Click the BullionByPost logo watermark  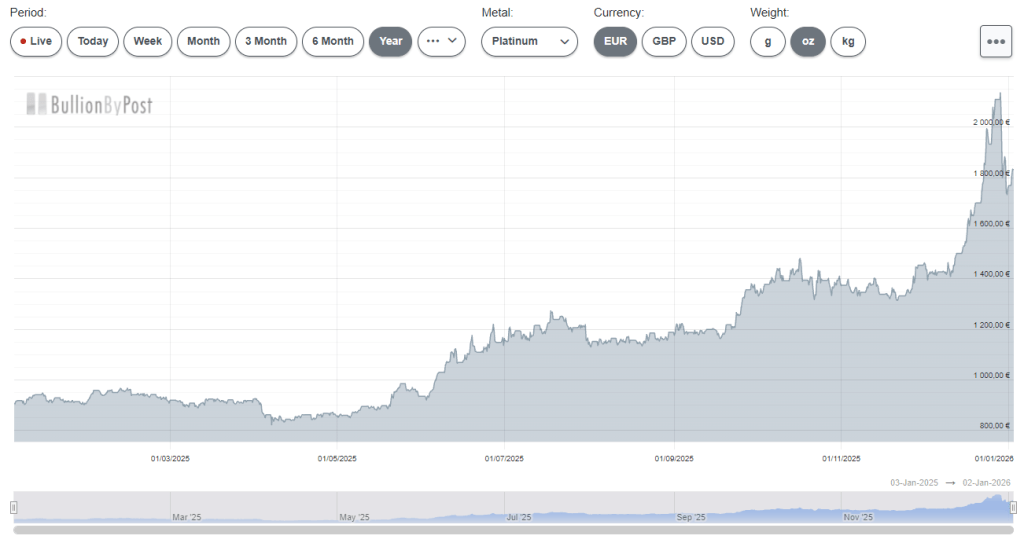[90, 104]
